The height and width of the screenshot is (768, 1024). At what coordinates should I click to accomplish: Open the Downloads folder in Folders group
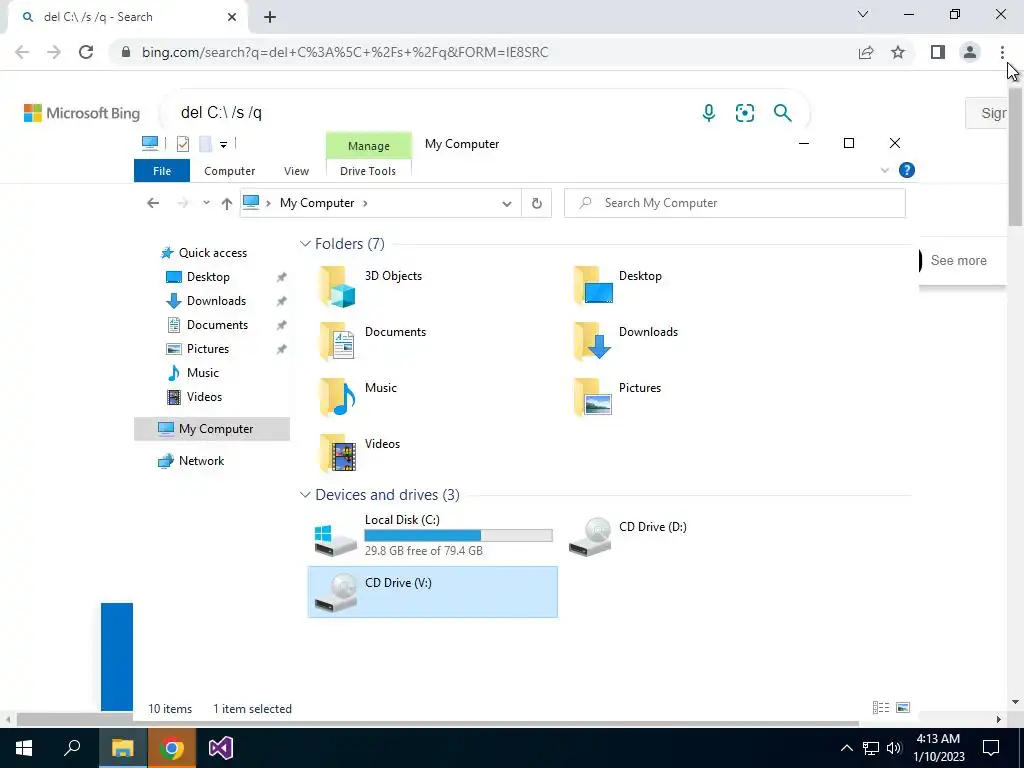pos(626,341)
